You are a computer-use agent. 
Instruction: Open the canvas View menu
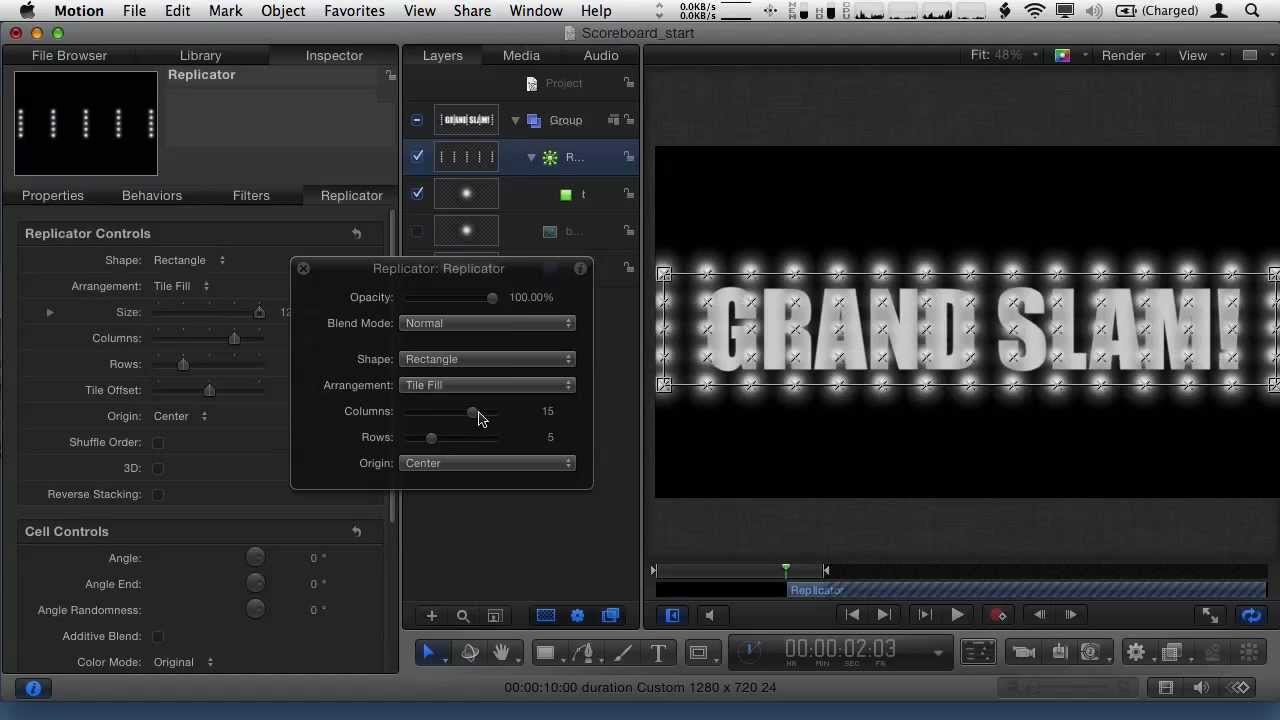[1198, 55]
